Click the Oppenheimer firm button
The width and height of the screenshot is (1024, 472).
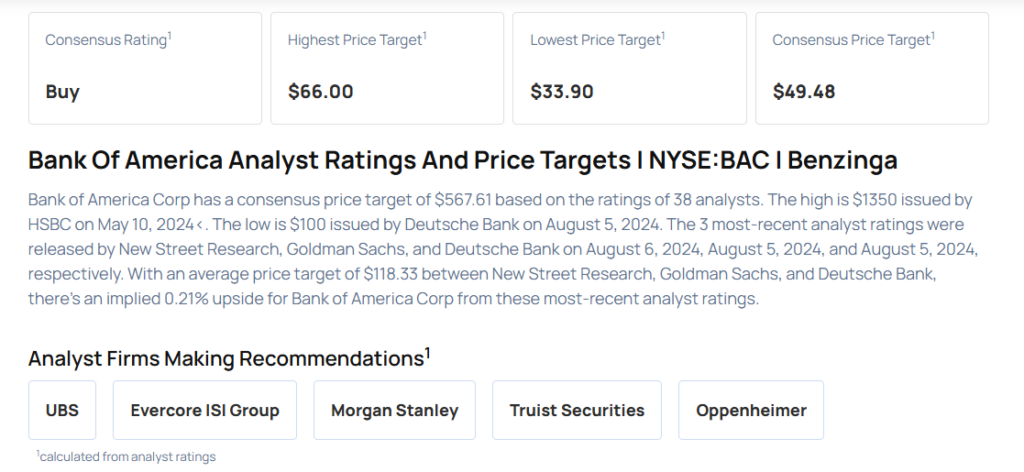point(751,410)
